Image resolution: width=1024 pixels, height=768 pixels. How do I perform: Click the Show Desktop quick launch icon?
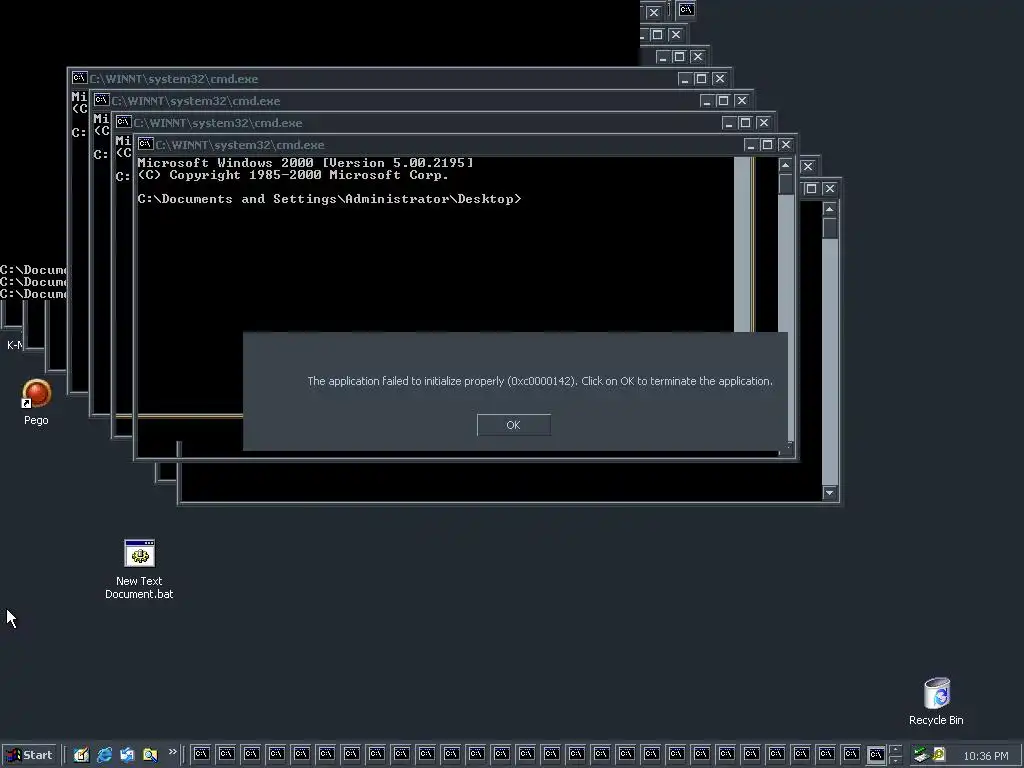tap(81, 755)
